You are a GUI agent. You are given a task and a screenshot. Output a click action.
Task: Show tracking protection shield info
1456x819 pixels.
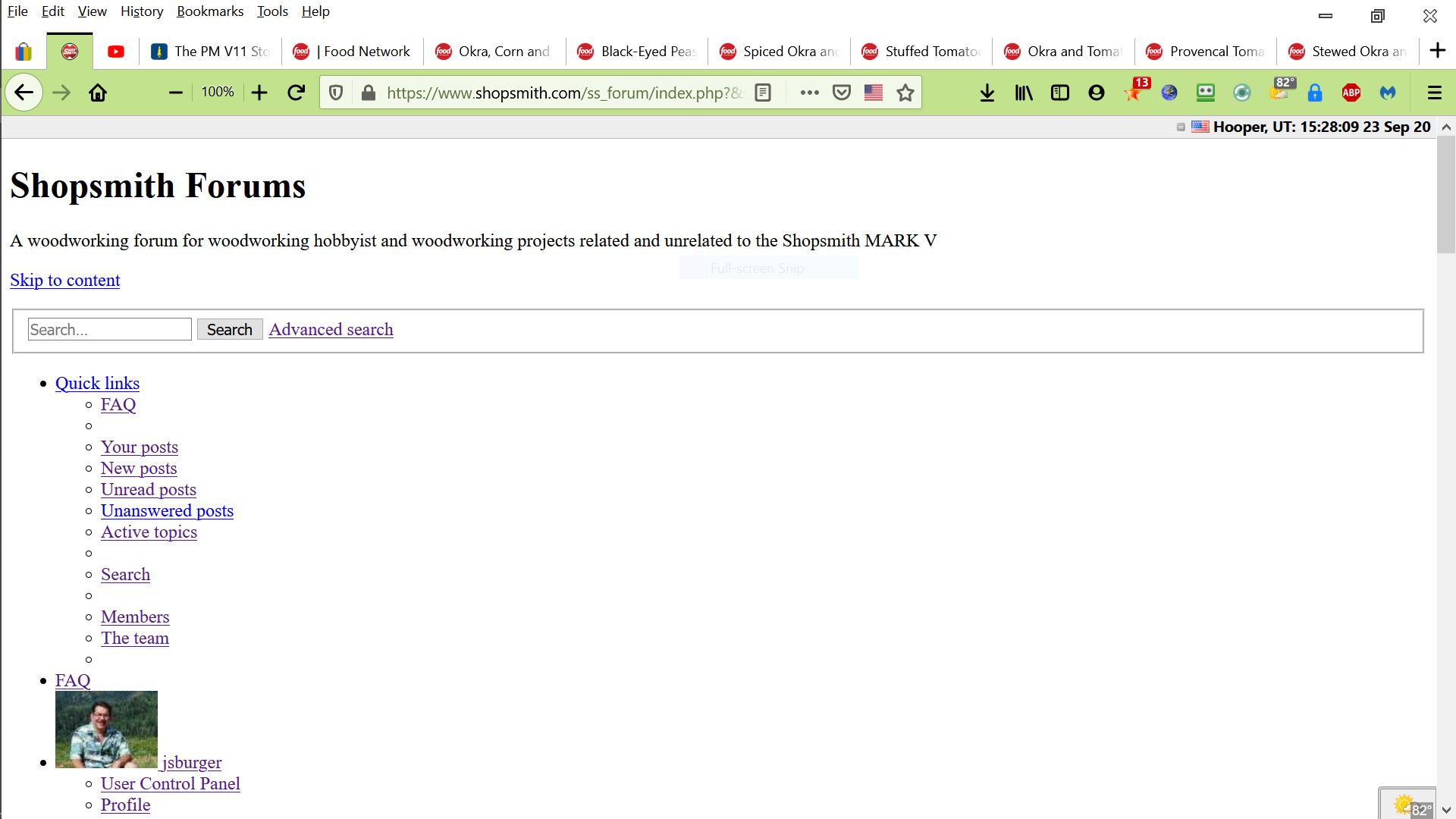(x=336, y=93)
